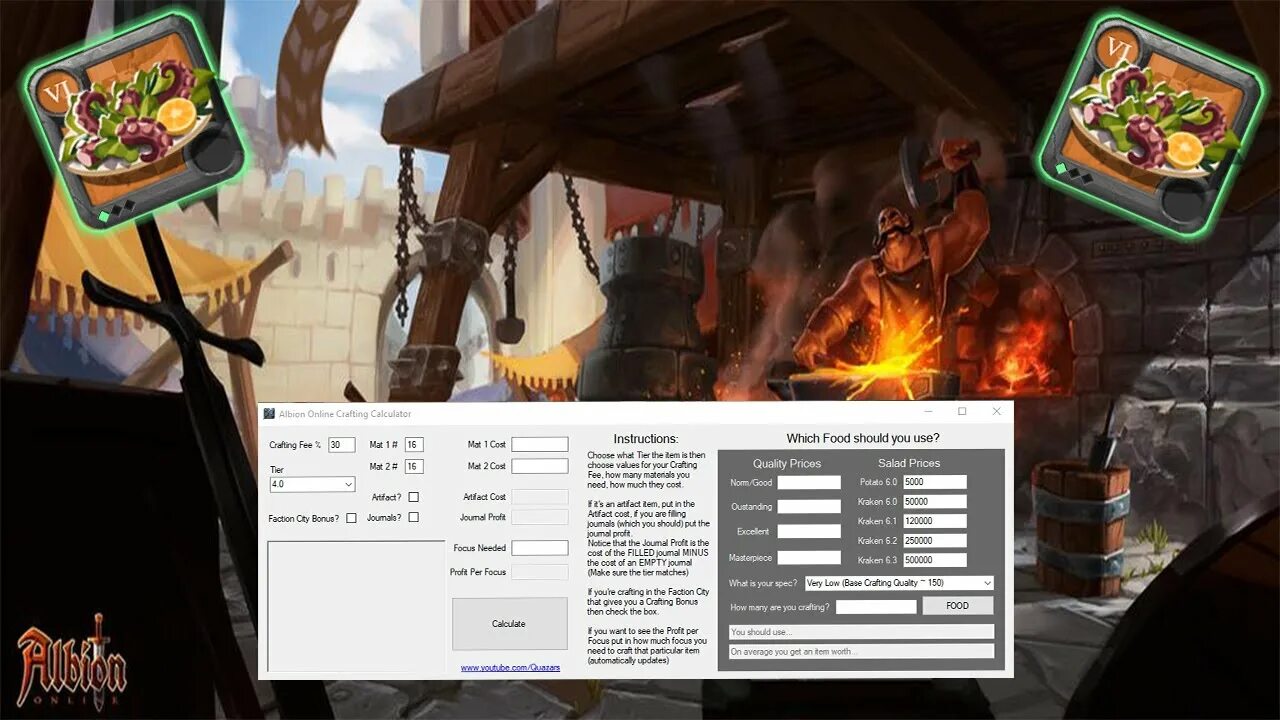Click the Mat 1 # quantity field
This screenshot has height=720, width=1280.
tap(414, 445)
